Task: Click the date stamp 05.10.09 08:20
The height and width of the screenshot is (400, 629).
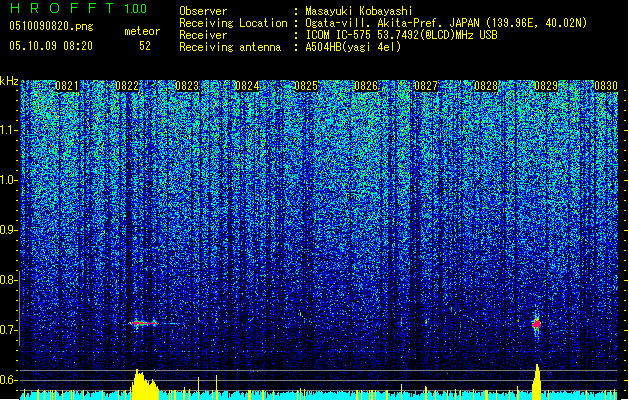Action: point(51,46)
